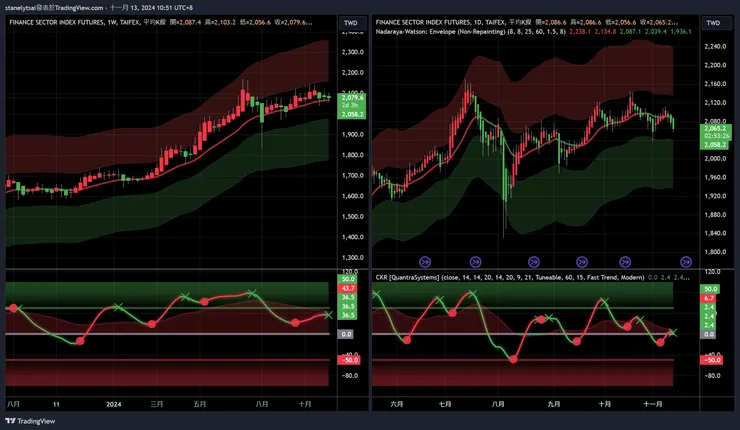
Task: Click the 2,300.0 tick on weekly price scale
Action: click(353, 52)
